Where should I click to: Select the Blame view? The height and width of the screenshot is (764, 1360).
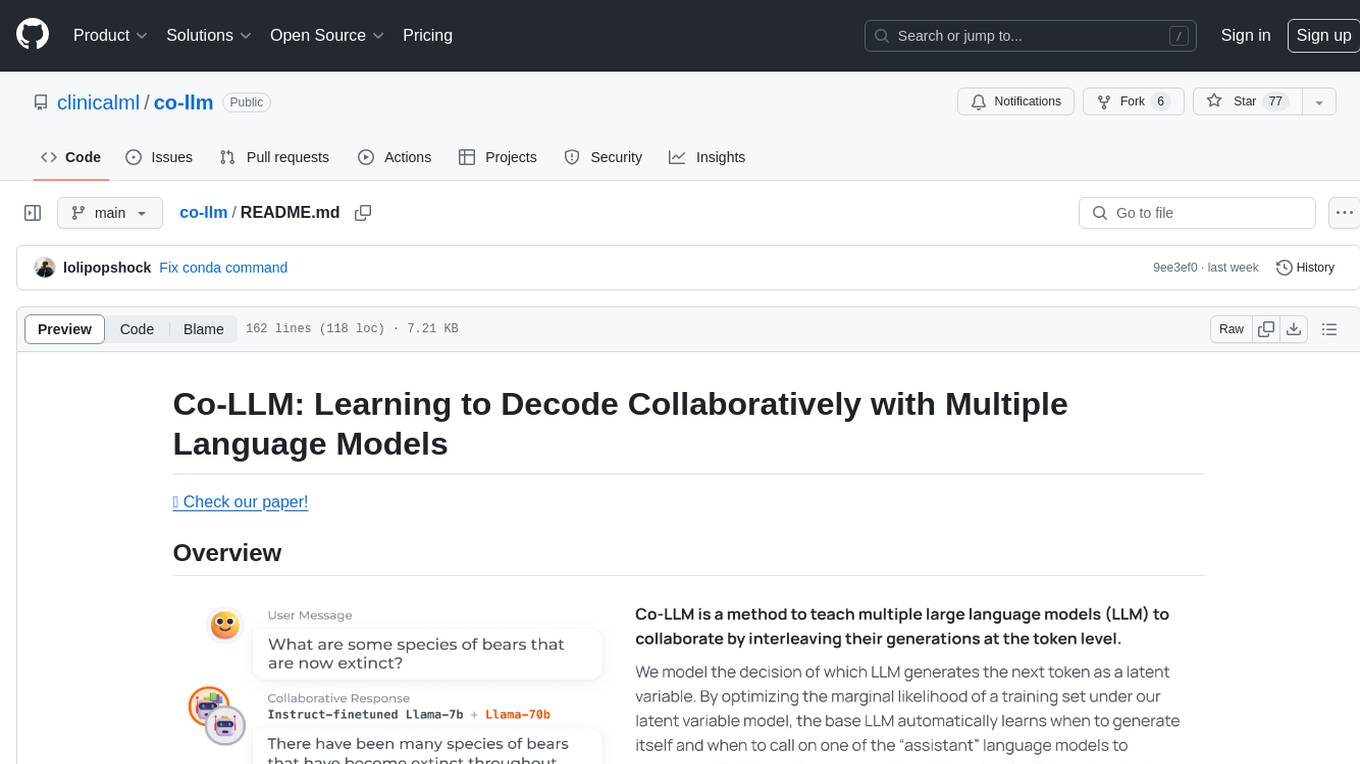point(203,329)
